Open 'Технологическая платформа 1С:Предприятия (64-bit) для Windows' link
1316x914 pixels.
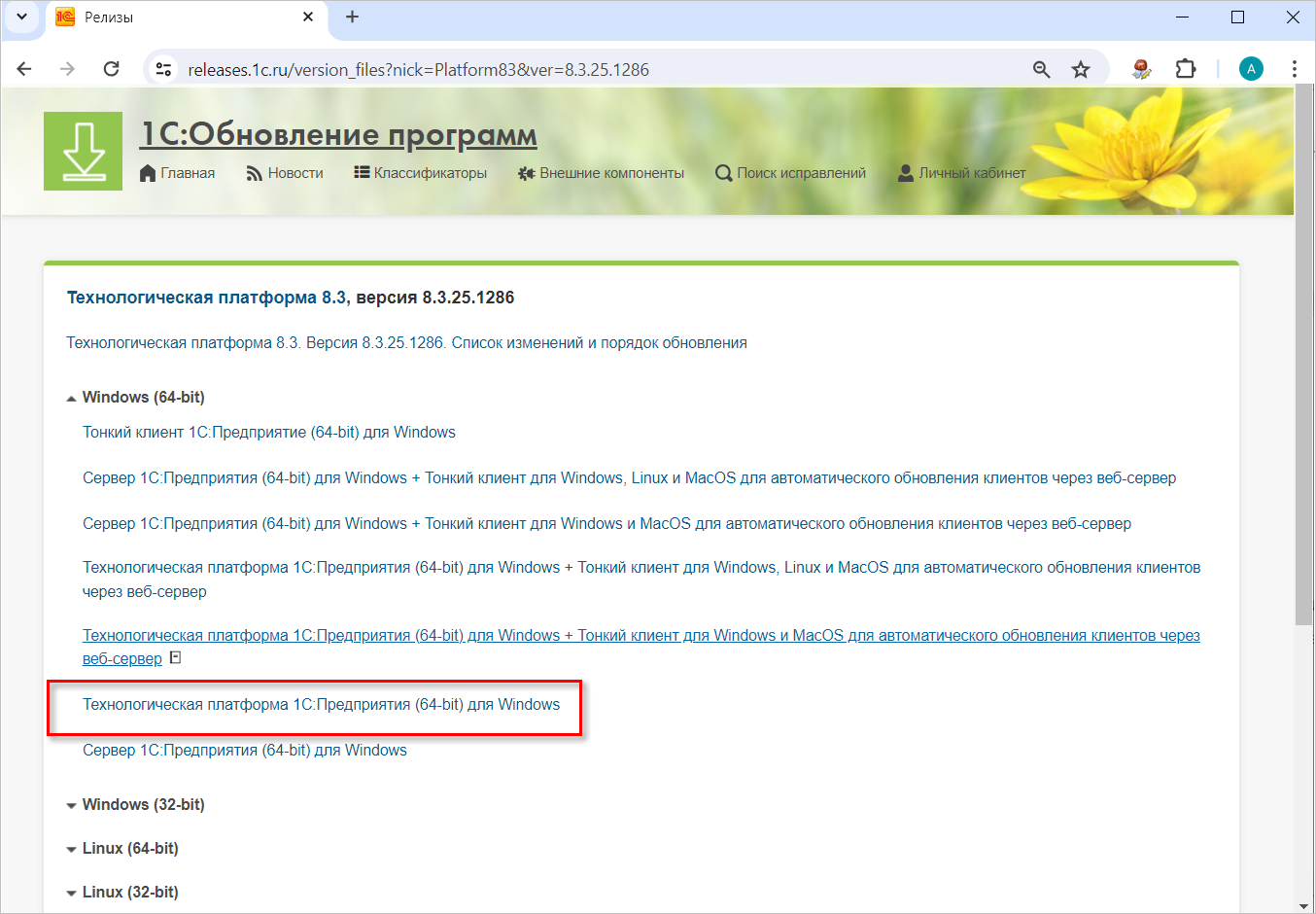click(x=322, y=704)
